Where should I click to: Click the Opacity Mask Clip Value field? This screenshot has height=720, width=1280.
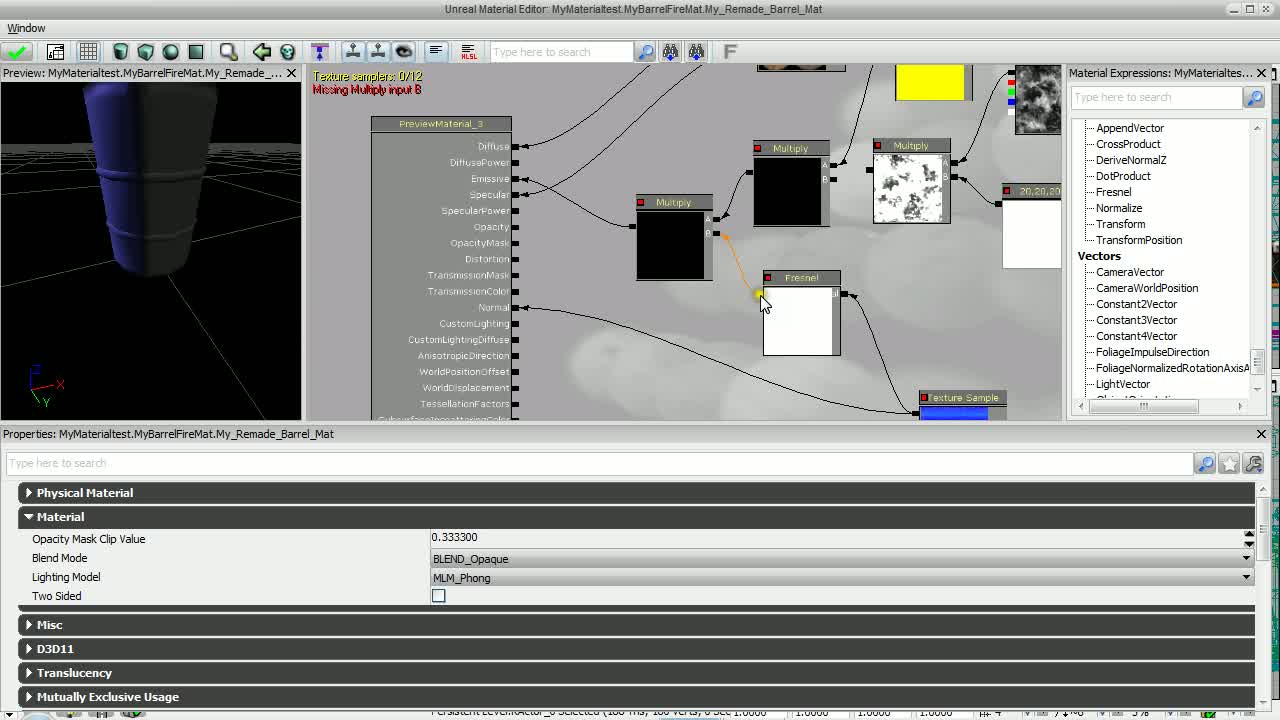coord(700,538)
